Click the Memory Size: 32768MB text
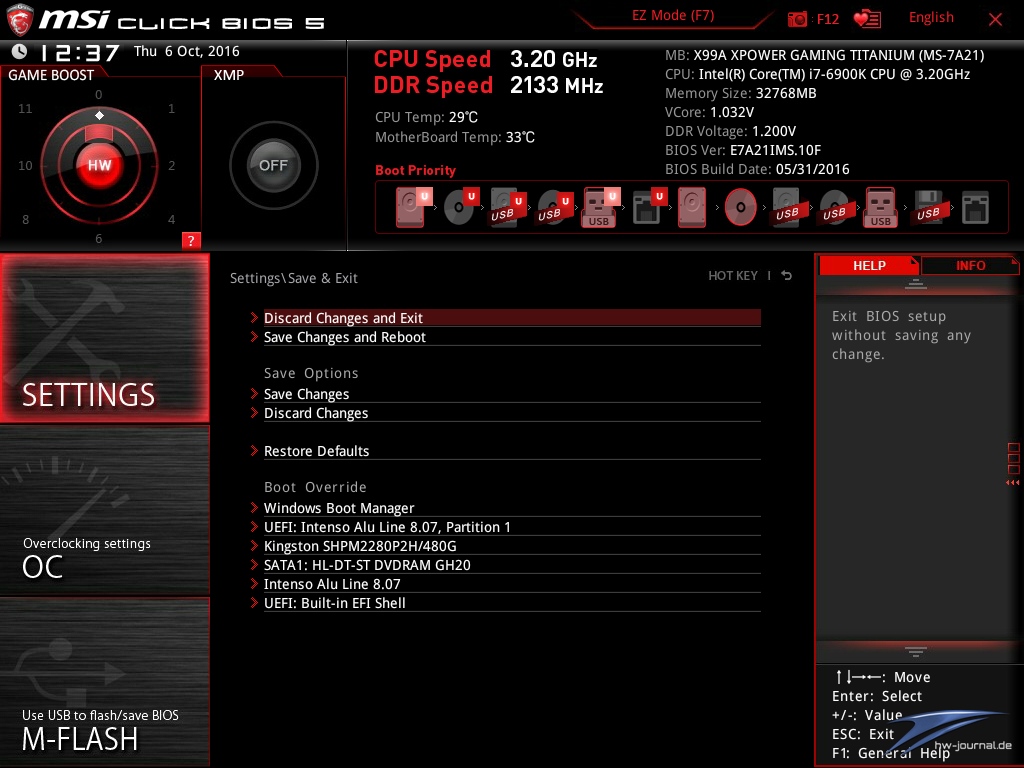Viewport: 1024px width, 768px height. coord(741,93)
